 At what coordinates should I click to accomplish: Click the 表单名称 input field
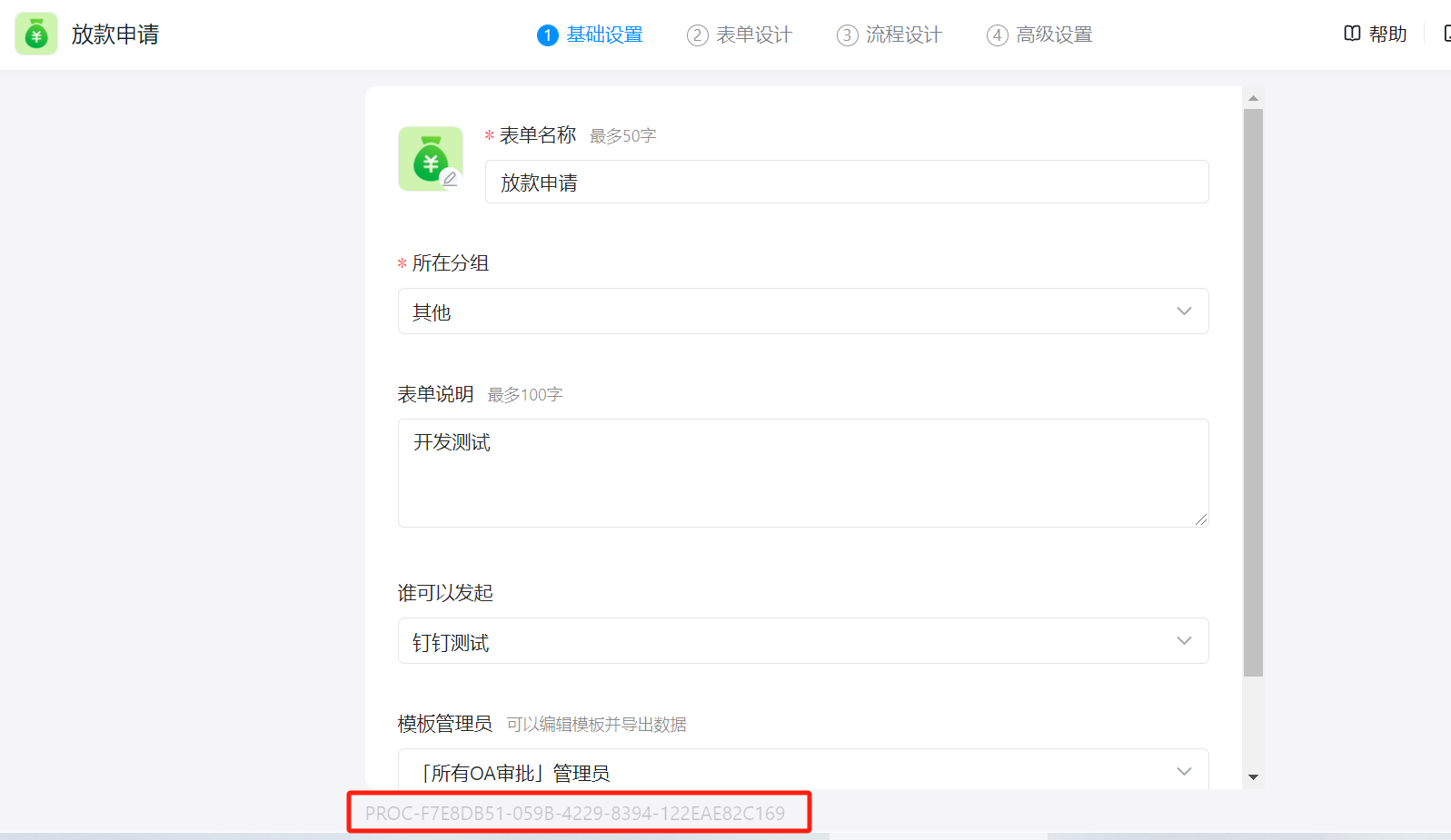[x=847, y=182]
